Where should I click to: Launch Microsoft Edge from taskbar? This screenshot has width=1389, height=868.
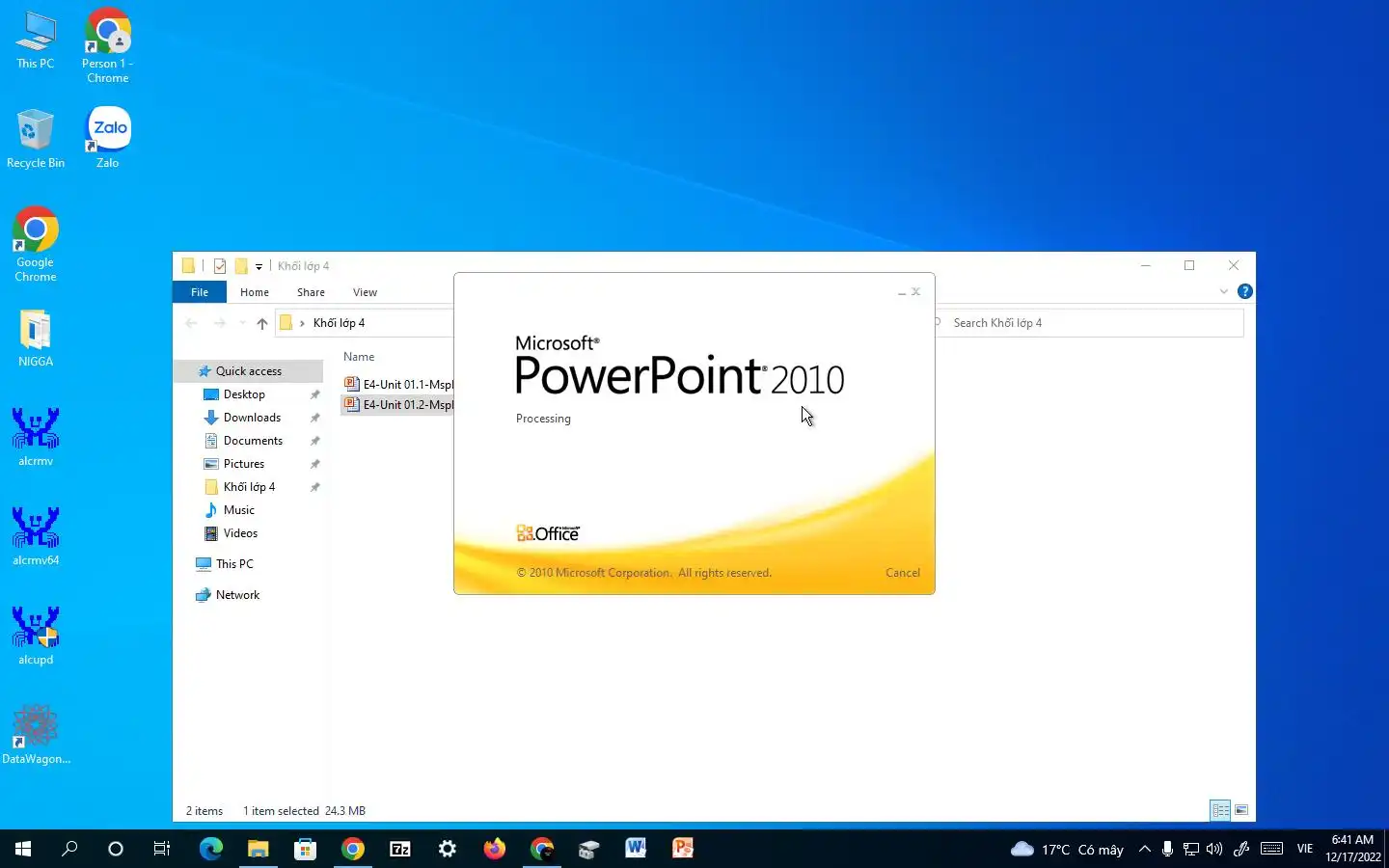pos(210,849)
